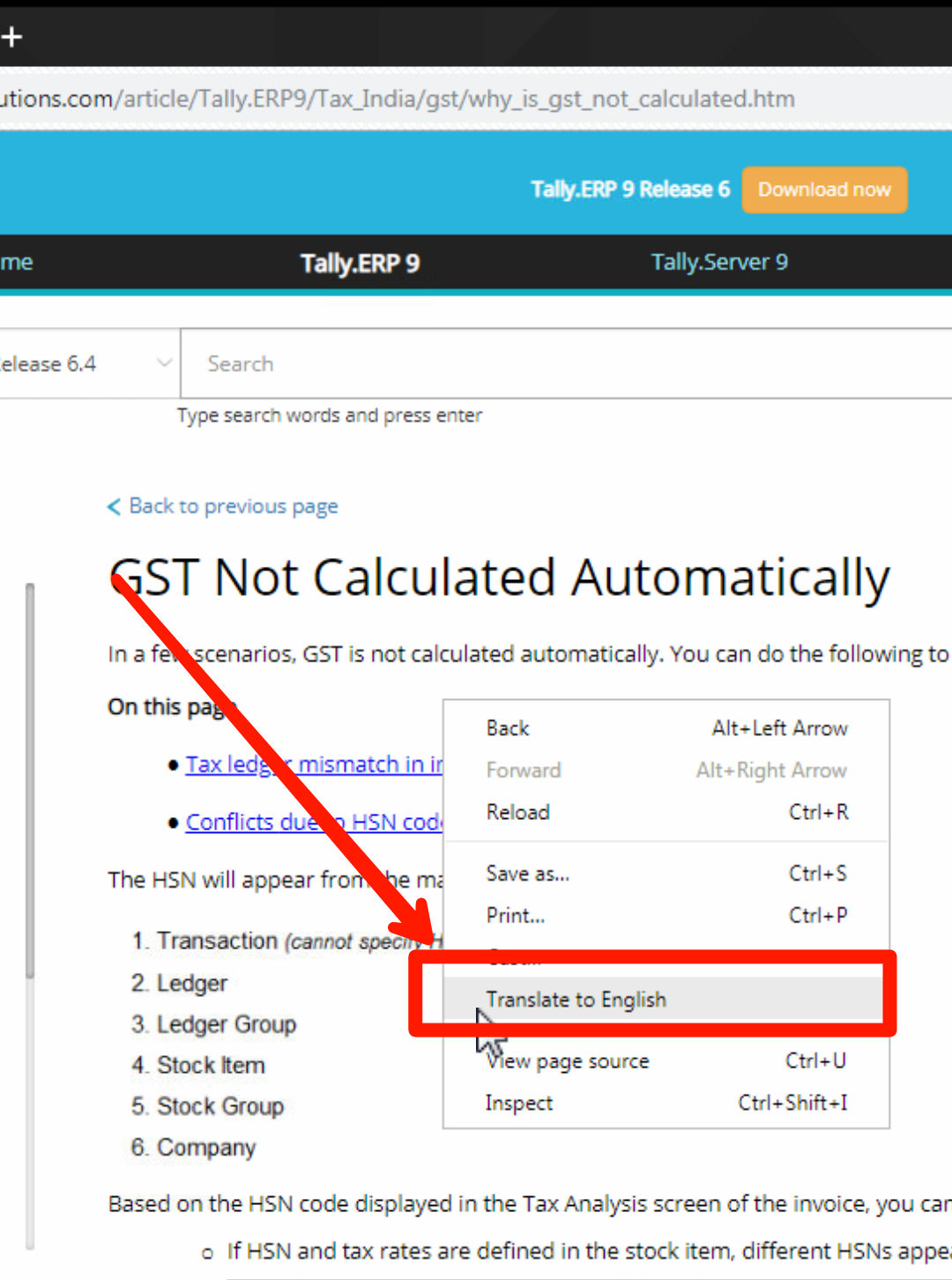Choose Inspect from context menu
The height and width of the screenshot is (1280, 952).
(666, 1102)
